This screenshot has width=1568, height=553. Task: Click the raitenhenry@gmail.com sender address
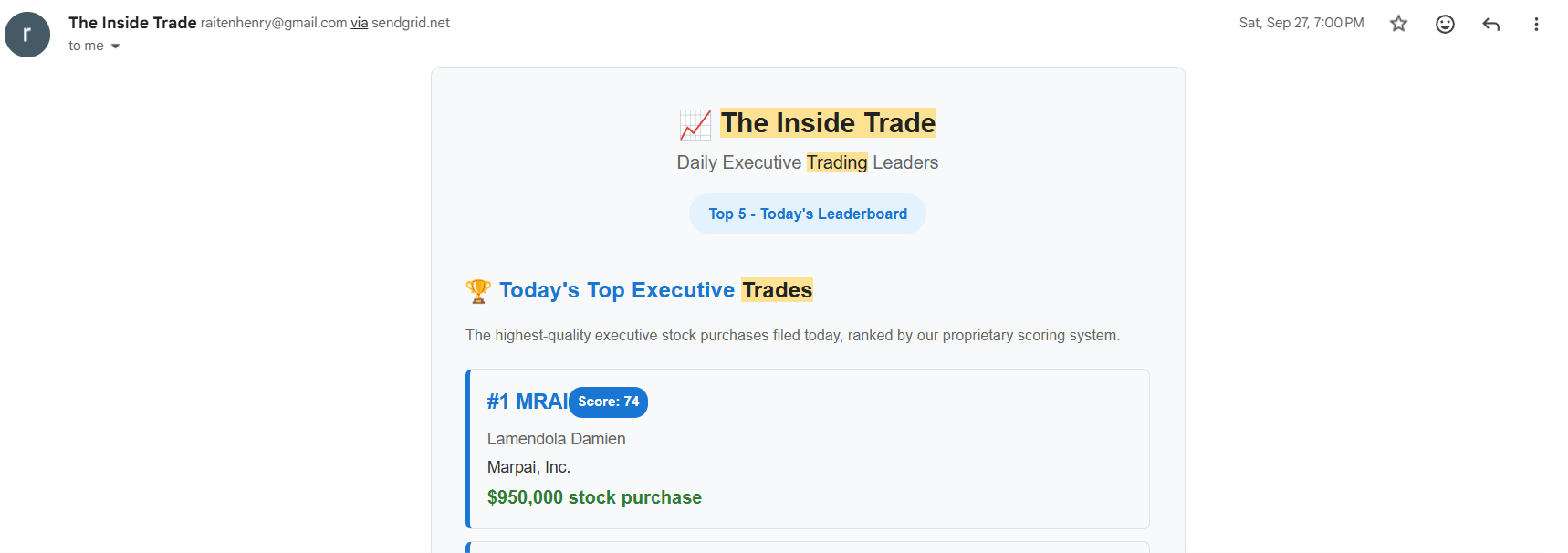(274, 23)
